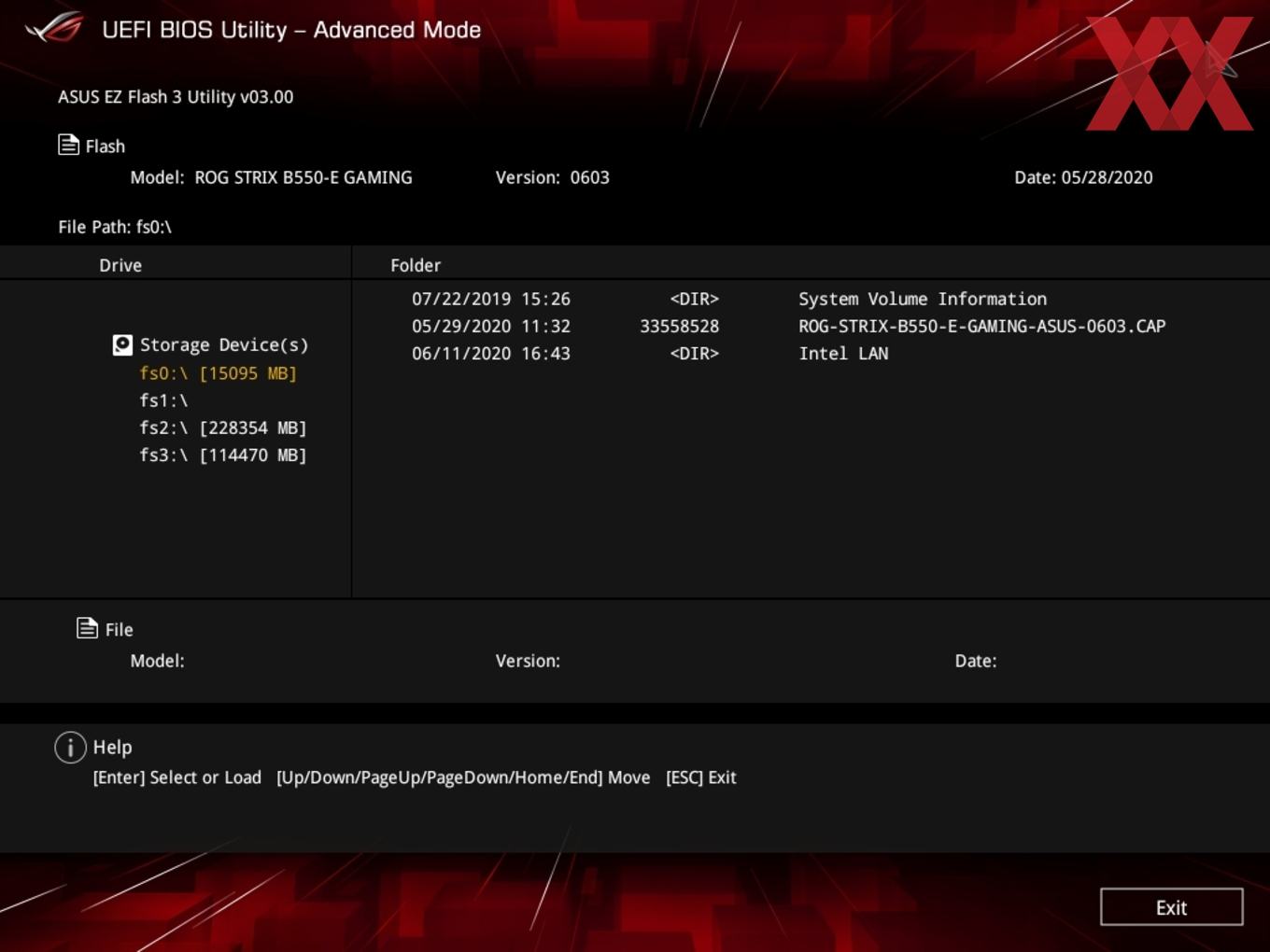Click the Drive column header

[x=120, y=265]
